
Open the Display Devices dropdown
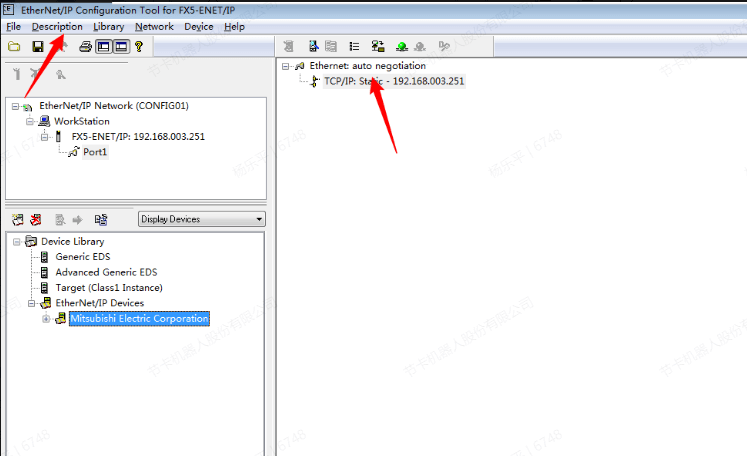pos(201,219)
